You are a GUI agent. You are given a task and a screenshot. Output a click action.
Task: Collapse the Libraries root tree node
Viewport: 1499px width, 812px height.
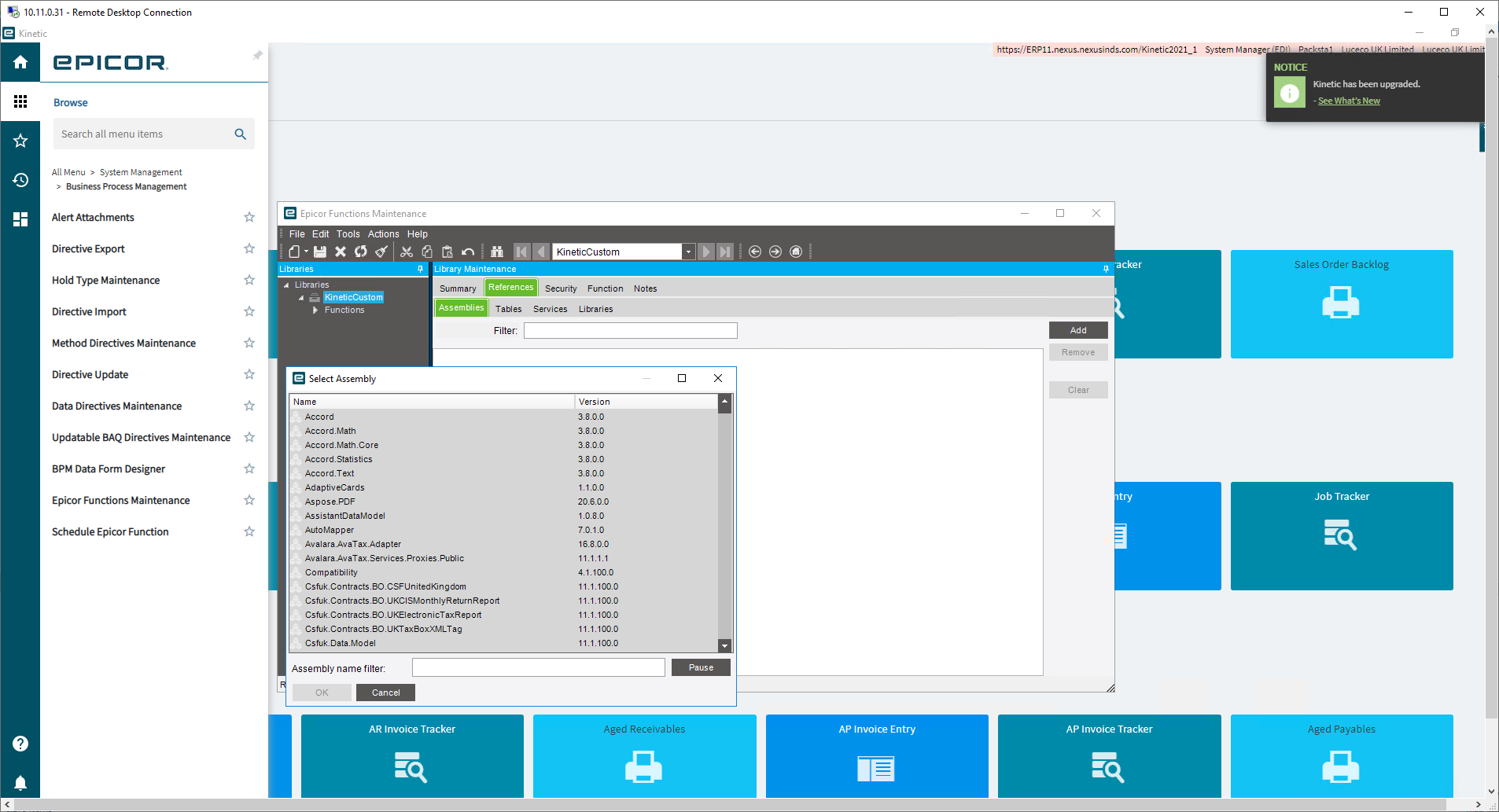[286, 285]
